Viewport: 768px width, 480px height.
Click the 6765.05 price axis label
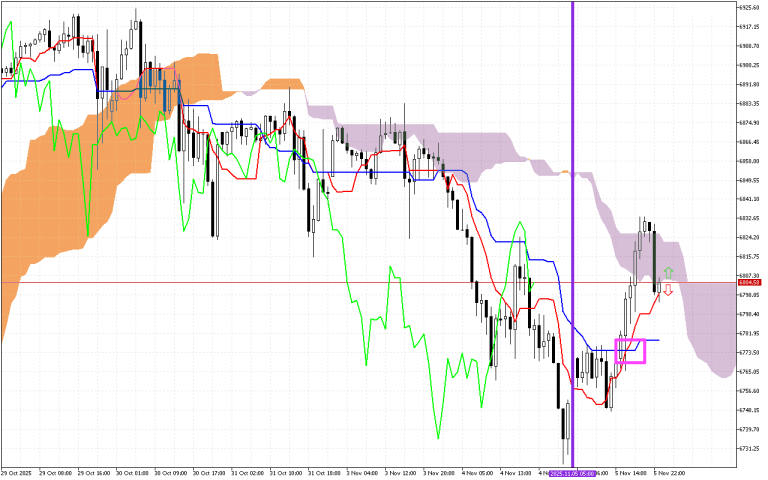[750, 371]
